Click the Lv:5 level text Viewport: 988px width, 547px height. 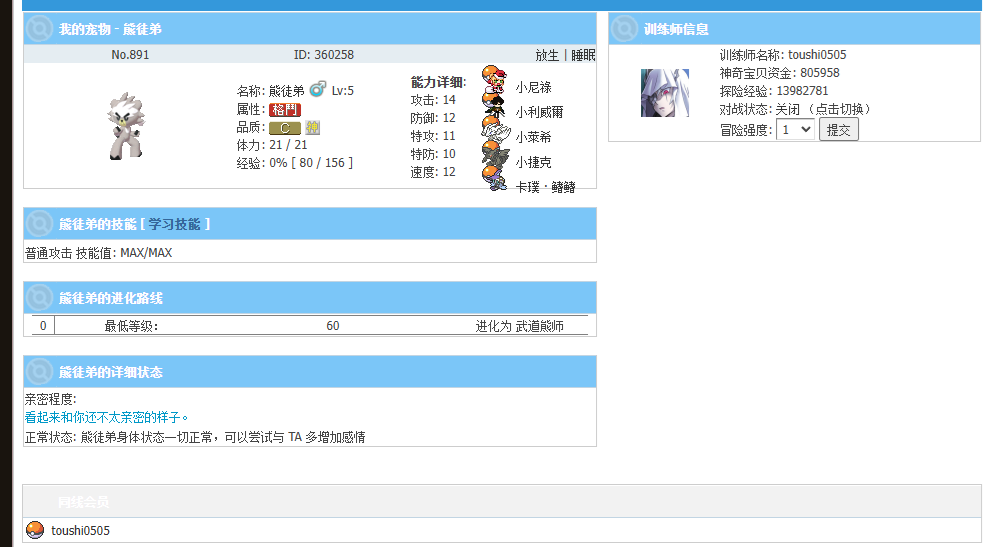coord(343,91)
